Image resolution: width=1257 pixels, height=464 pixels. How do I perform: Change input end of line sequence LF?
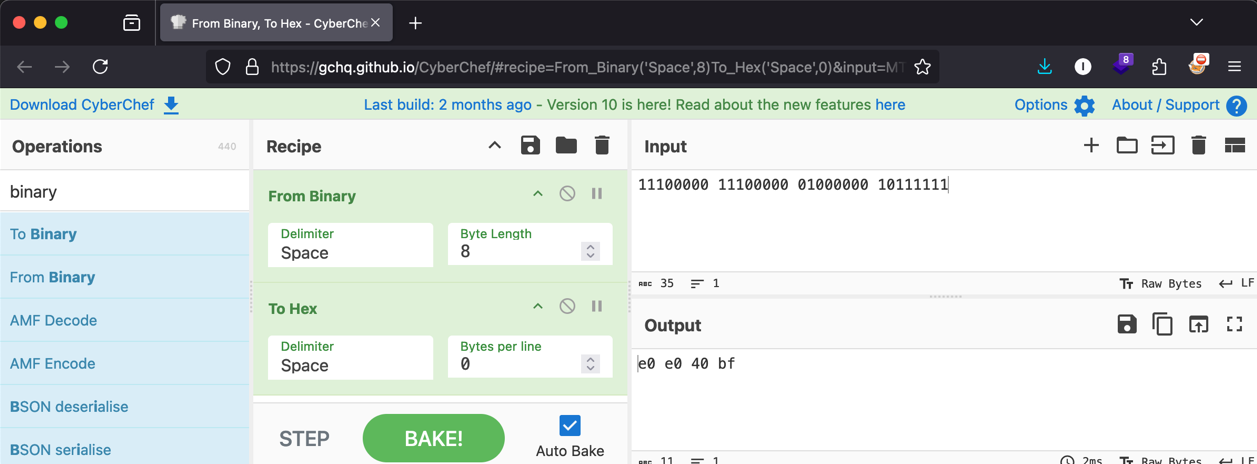tap(1236, 283)
